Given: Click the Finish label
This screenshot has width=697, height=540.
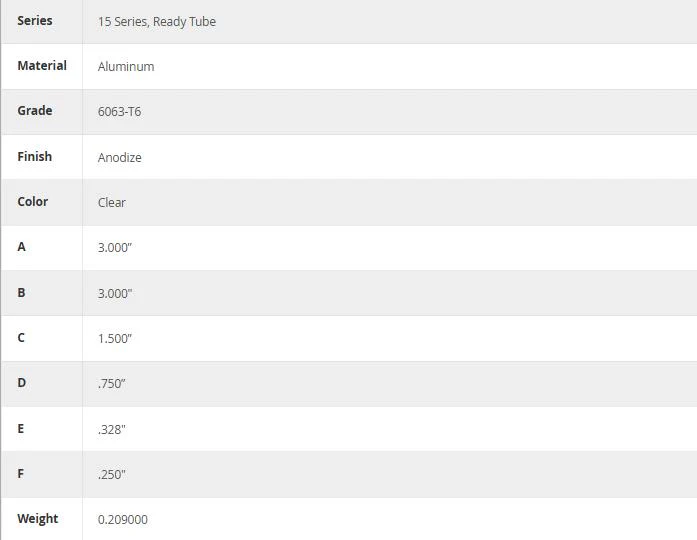Looking at the screenshot, I should click(35, 156).
